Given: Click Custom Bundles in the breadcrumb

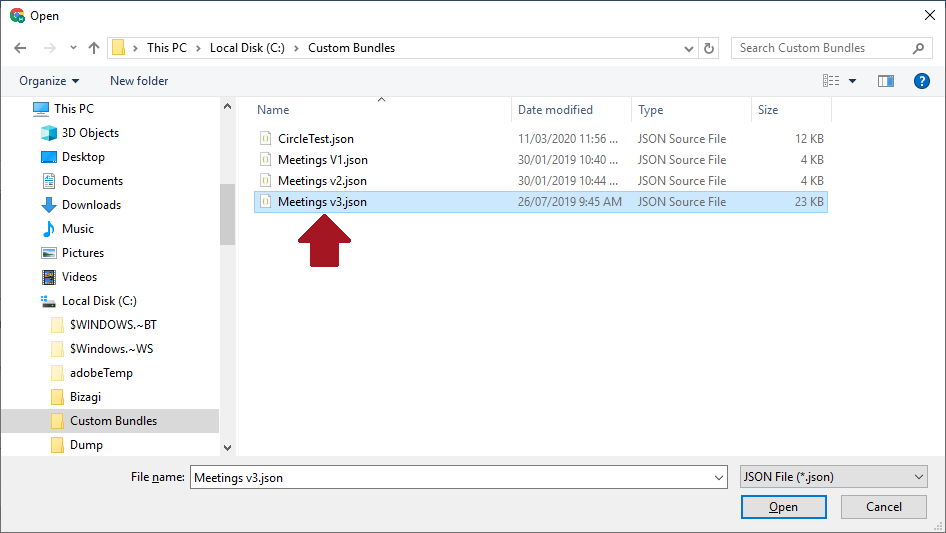Looking at the screenshot, I should click(x=352, y=48).
